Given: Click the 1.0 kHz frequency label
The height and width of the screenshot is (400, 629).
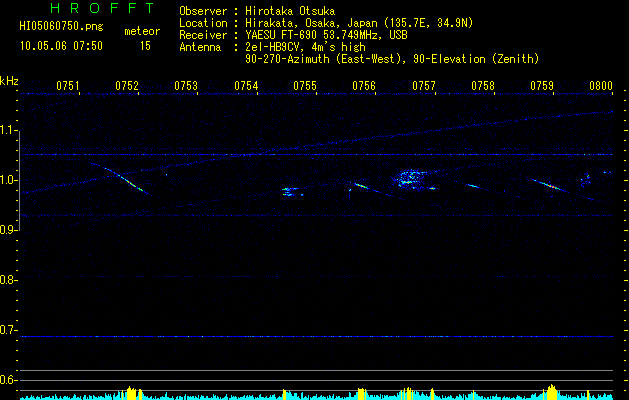Looking at the screenshot, I should pyautogui.click(x=8, y=180).
